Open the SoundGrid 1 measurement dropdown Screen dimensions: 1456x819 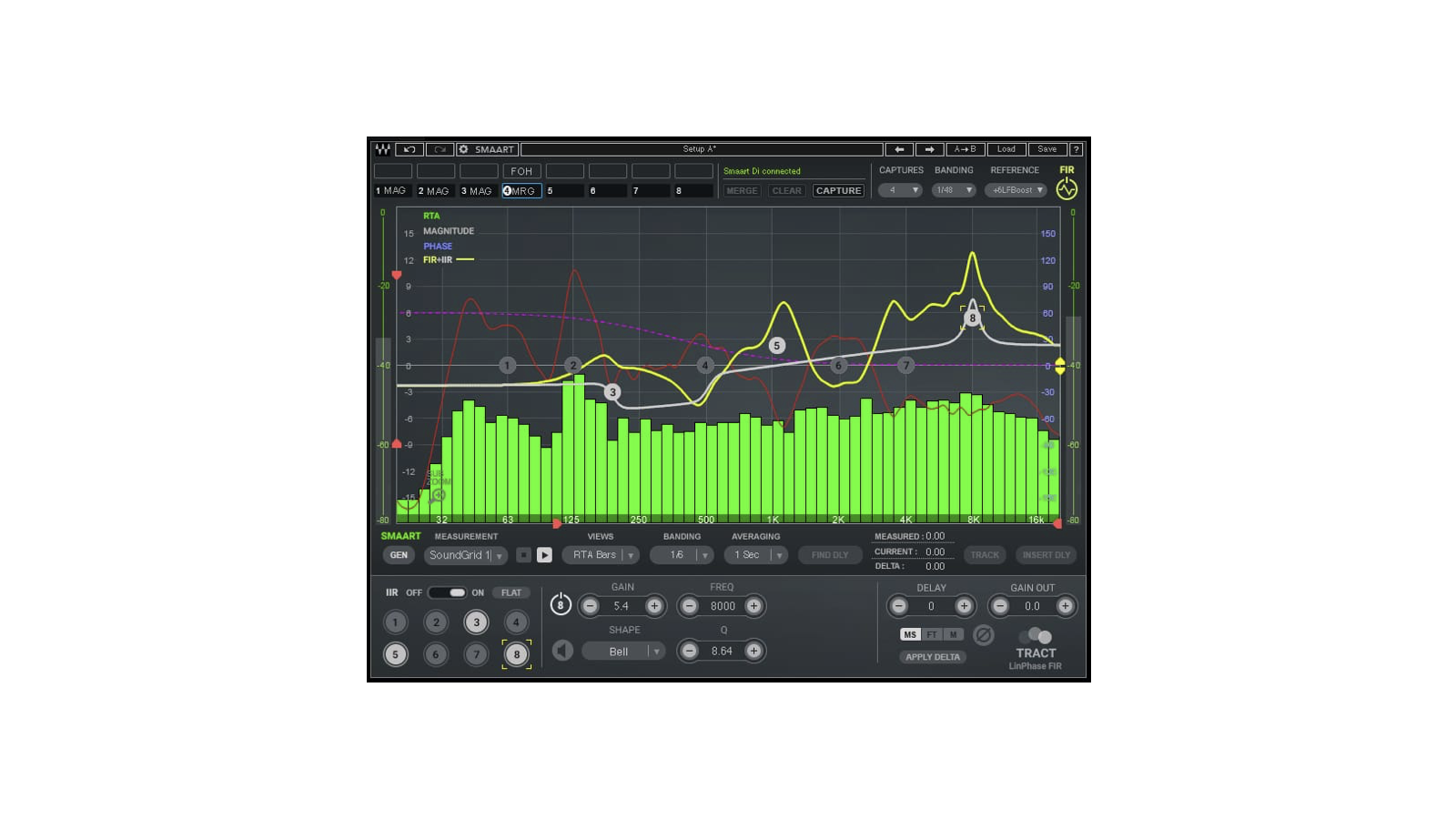(x=466, y=555)
